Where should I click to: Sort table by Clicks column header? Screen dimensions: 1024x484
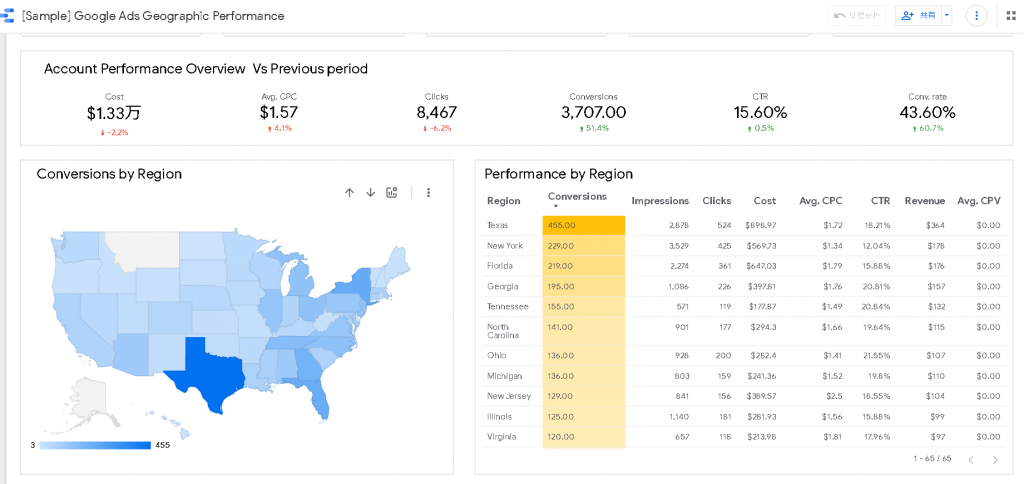point(716,201)
